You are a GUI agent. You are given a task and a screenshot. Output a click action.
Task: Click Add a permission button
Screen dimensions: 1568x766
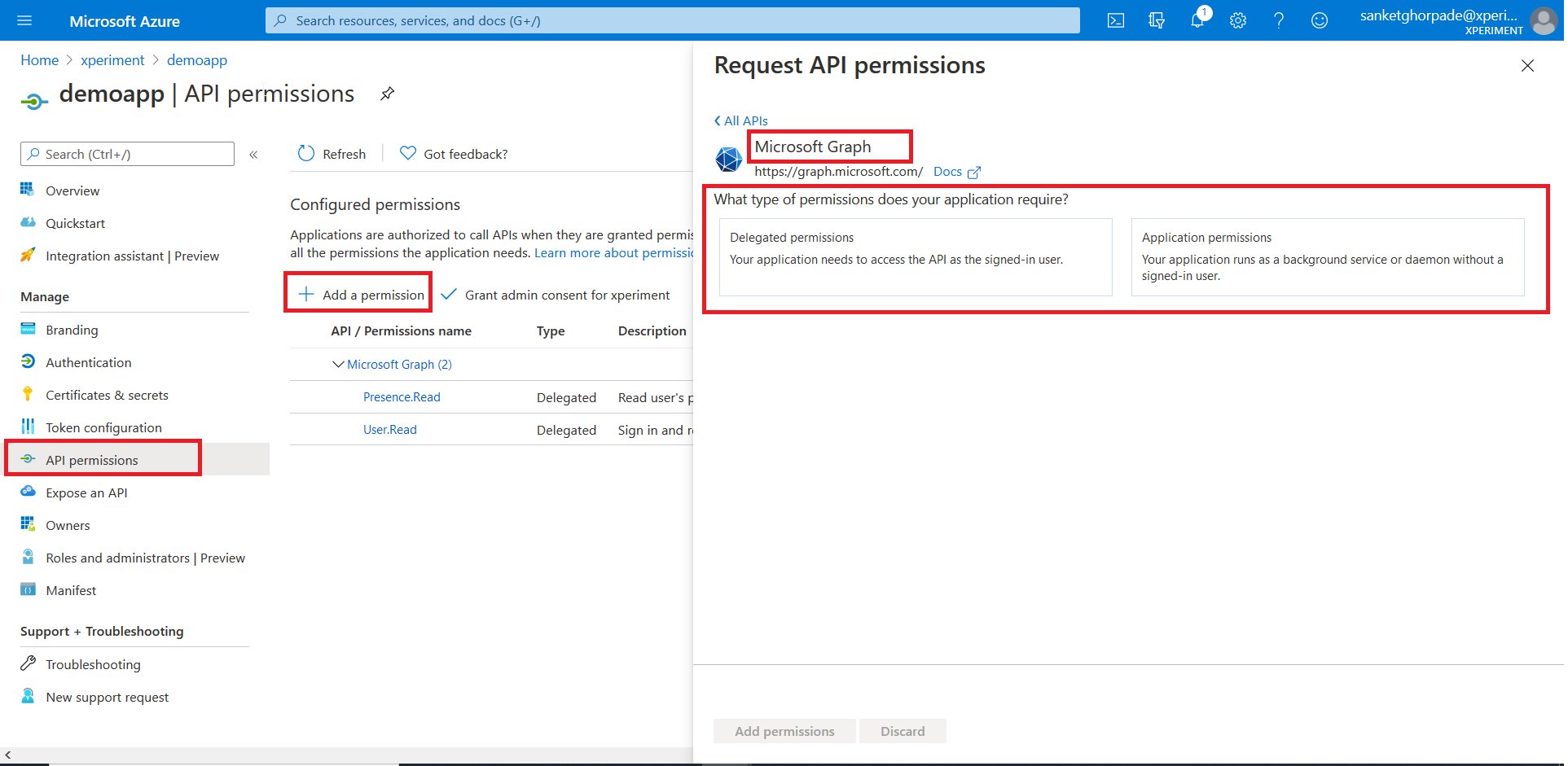pos(362,295)
